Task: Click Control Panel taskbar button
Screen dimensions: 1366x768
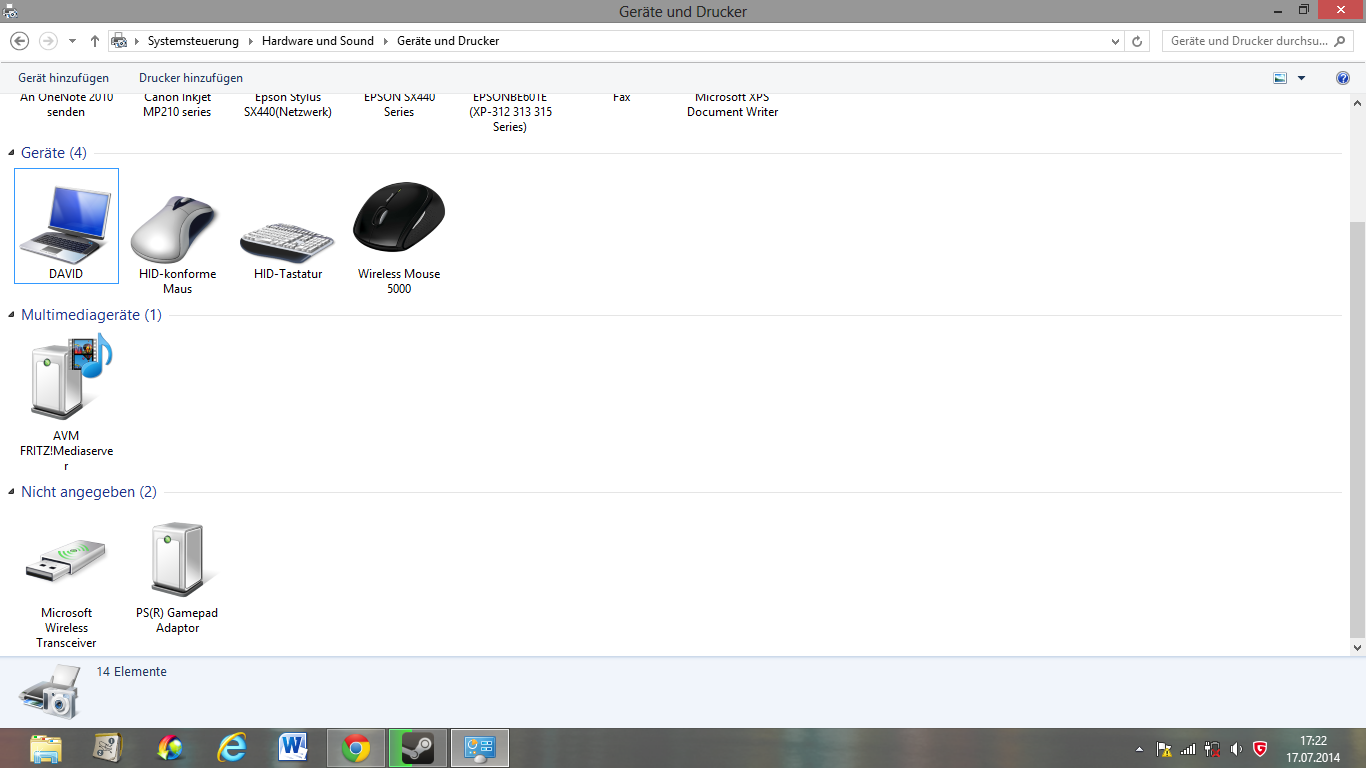Action: 480,748
